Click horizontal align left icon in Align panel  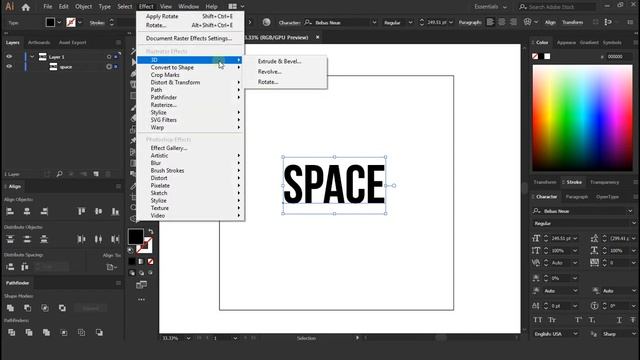(10, 211)
